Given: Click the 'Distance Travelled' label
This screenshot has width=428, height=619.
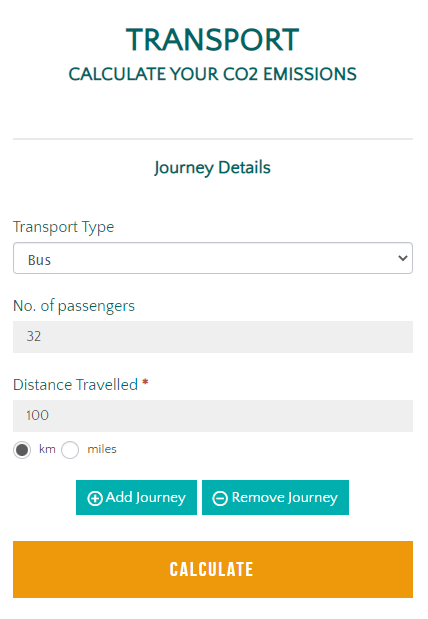Looking at the screenshot, I should click(75, 385).
